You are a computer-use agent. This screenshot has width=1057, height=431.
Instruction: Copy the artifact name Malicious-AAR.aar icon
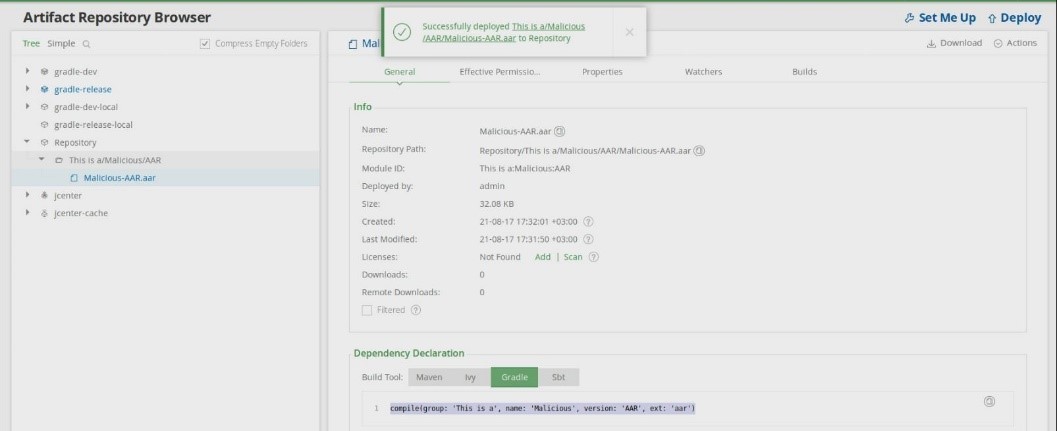click(x=560, y=131)
